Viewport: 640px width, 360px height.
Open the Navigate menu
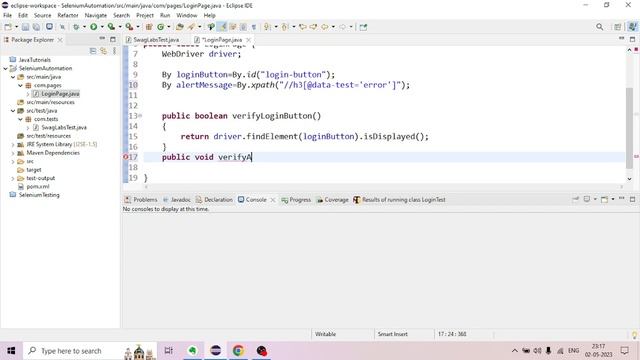coord(96,16)
